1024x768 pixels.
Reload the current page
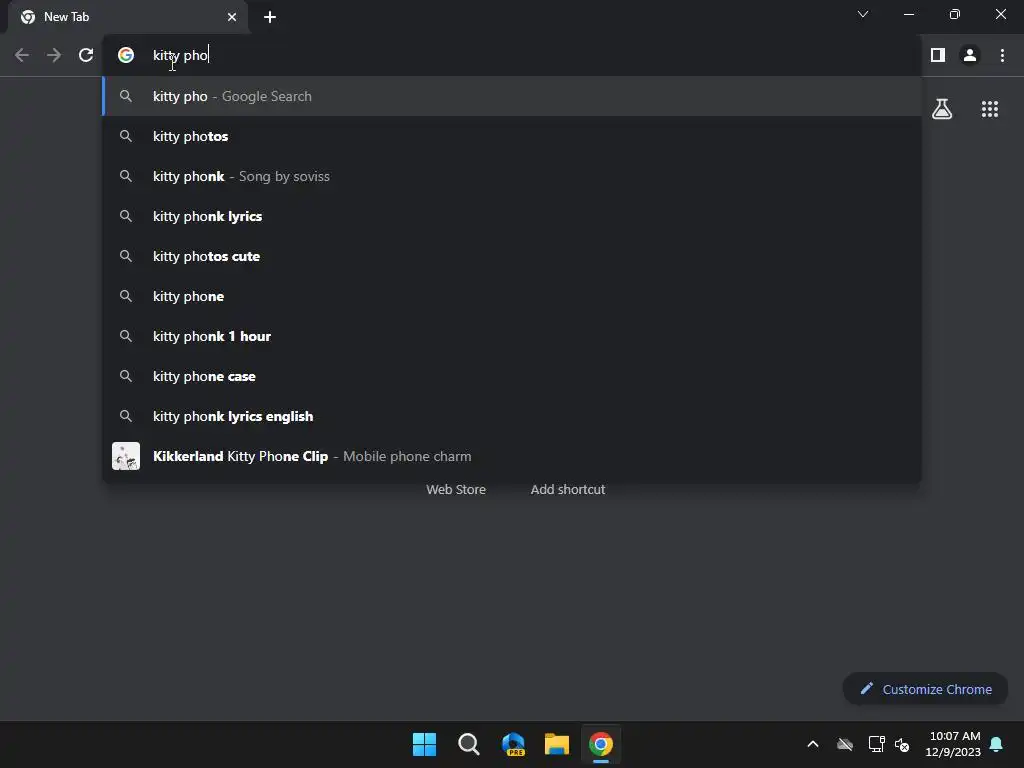(x=86, y=56)
